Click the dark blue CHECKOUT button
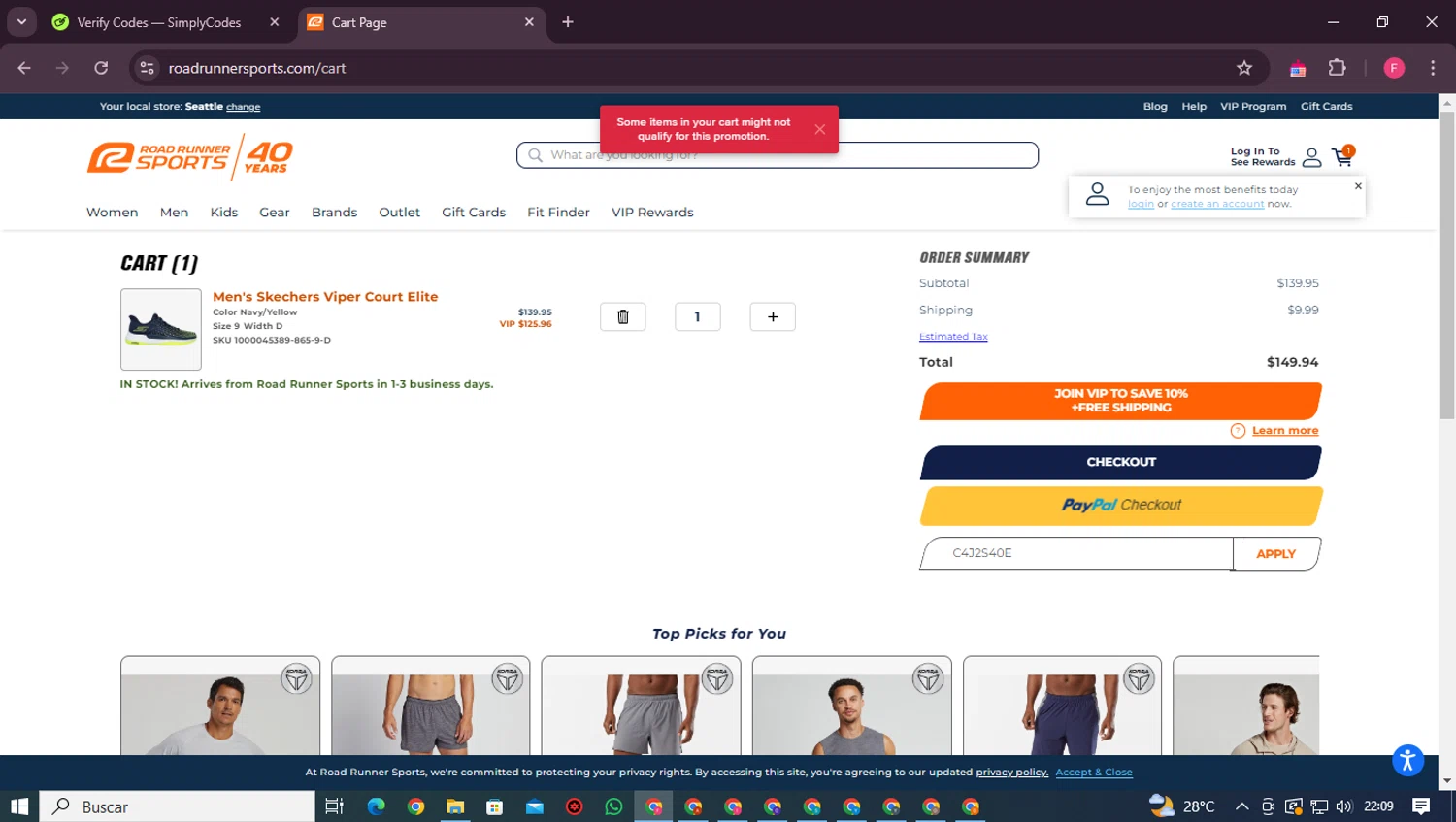The width and height of the screenshot is (1456, 822). [x=1121, y=463]
